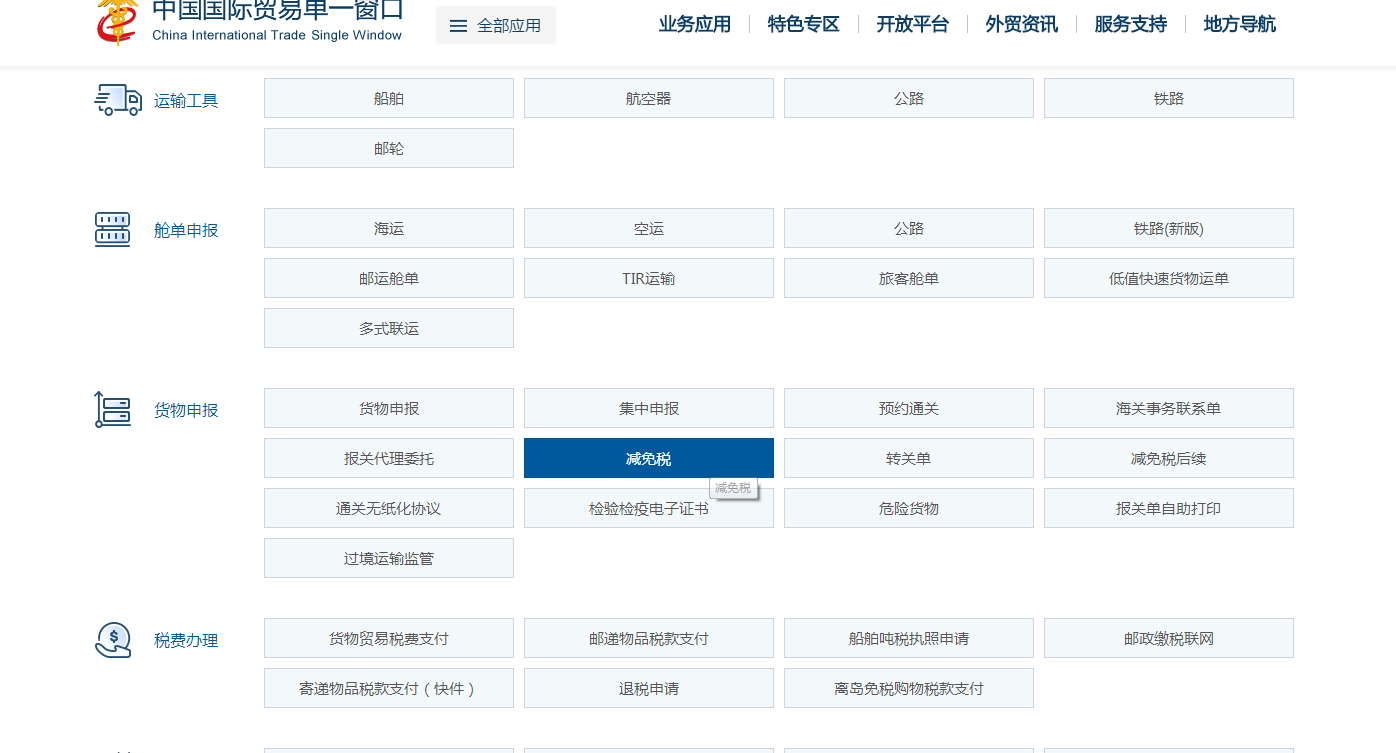
Task: Open the 外贸资讯 menu
Action: [x=1022, y=24]
